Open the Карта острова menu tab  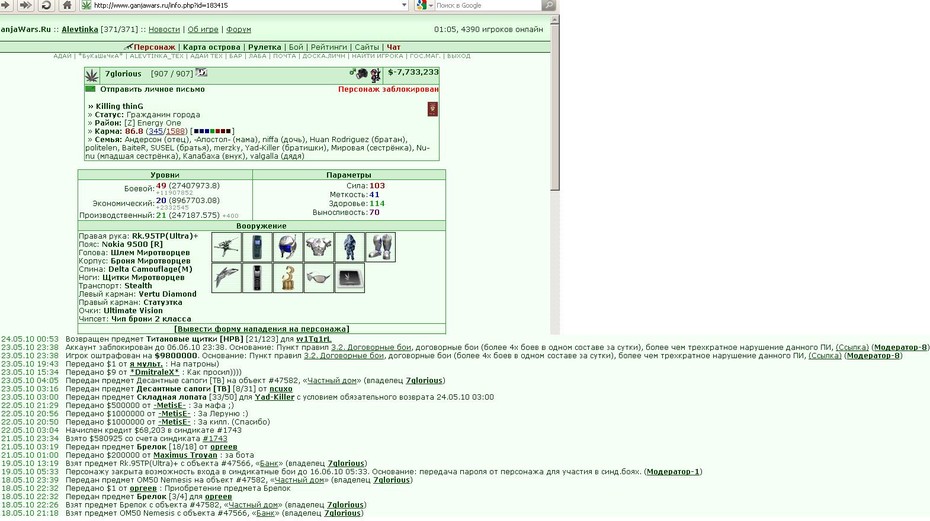coord(212,47)
